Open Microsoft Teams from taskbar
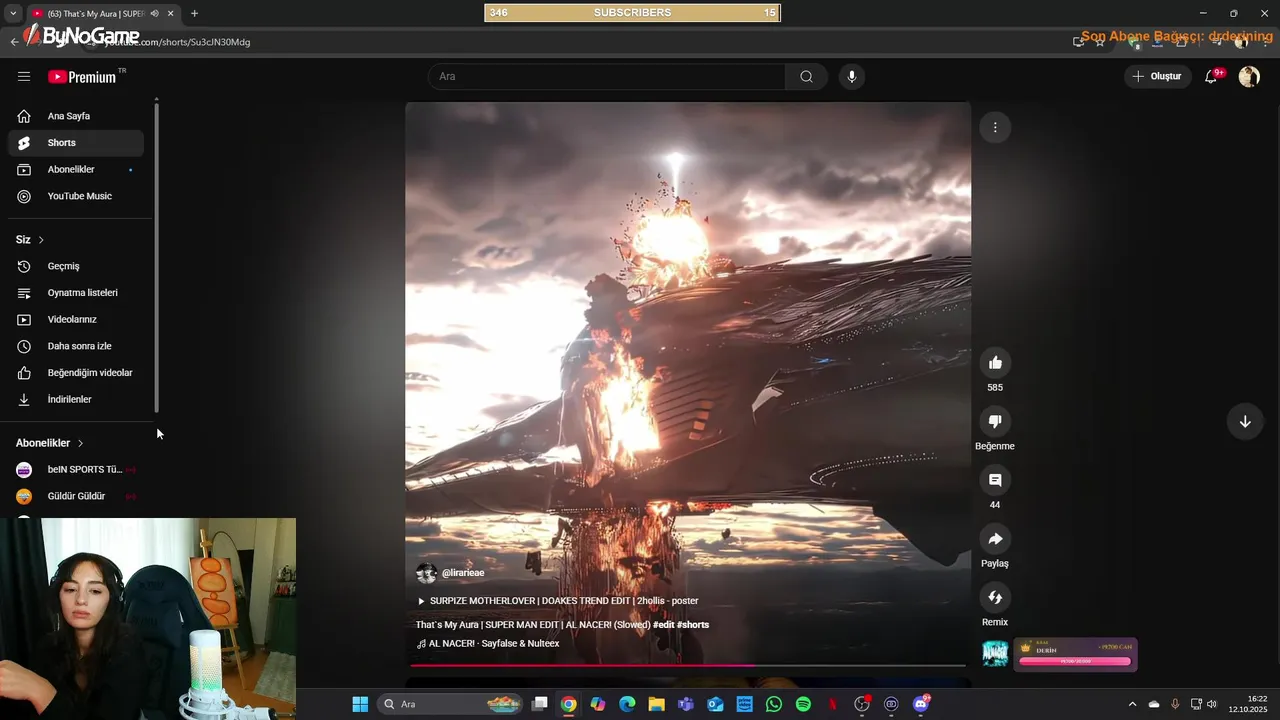This screenshot has width=1280, height=720. pos(686,704)
